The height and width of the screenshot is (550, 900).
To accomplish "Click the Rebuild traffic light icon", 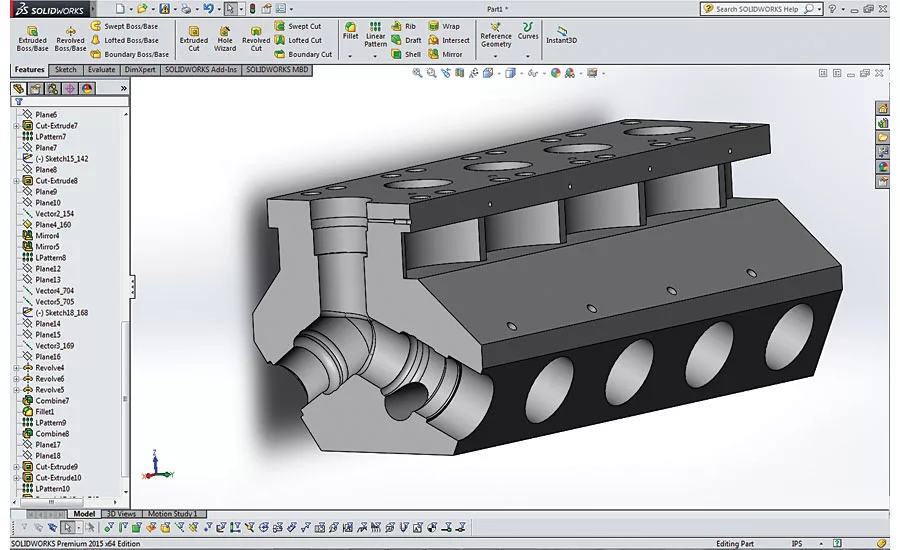I will pyautogui.click(x=252, y=9).
